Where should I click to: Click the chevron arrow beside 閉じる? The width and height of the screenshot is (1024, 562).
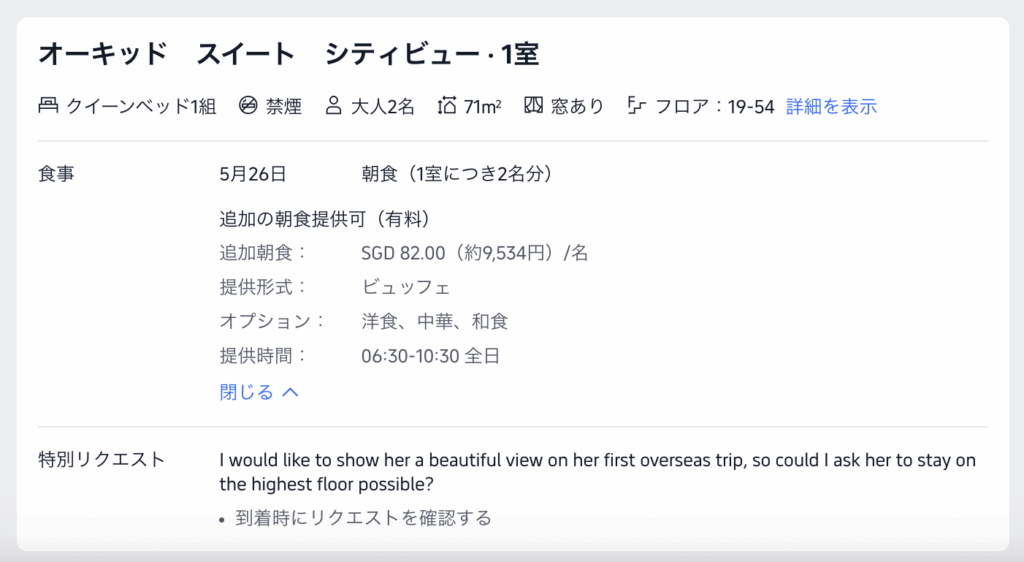coord(291,392)
